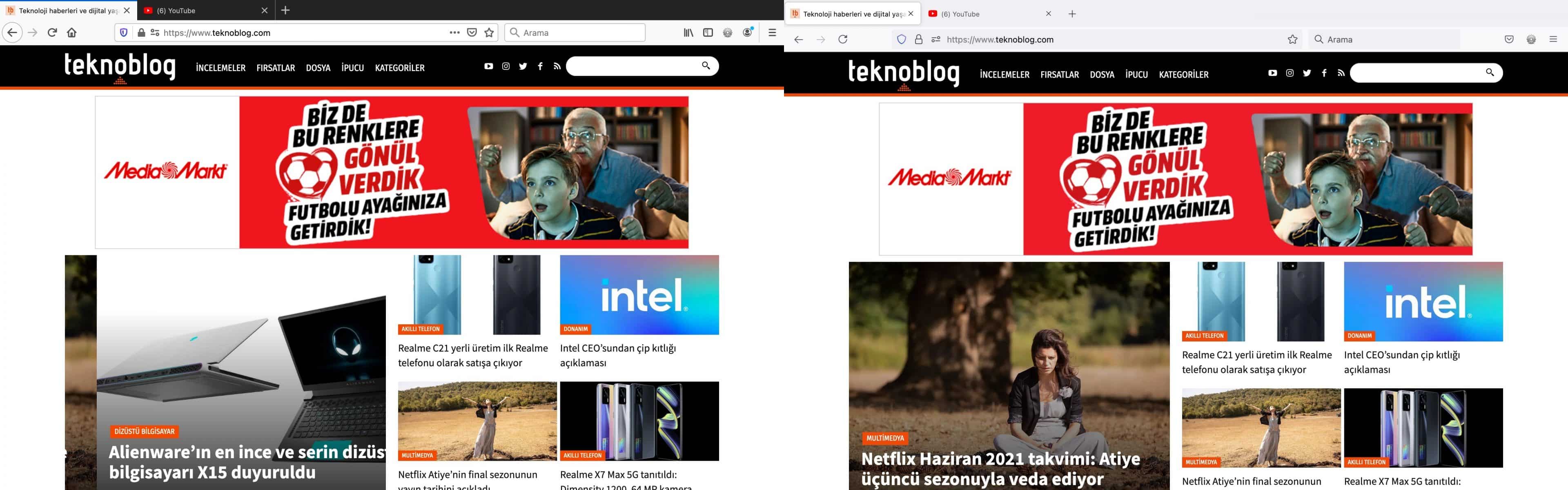The width and height of the screenshot is (1568, 490).
Task: Click the padlock icon in right window
Action: [x=918, y=40]
